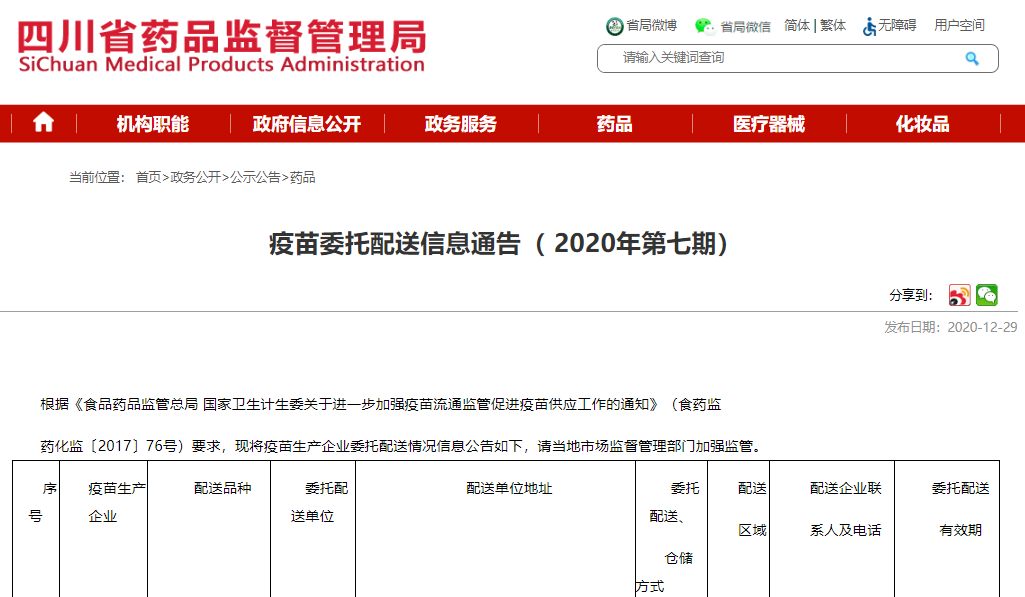
Task: Open the 省局微博 Weibo link icon
Action: coord(614,26)
